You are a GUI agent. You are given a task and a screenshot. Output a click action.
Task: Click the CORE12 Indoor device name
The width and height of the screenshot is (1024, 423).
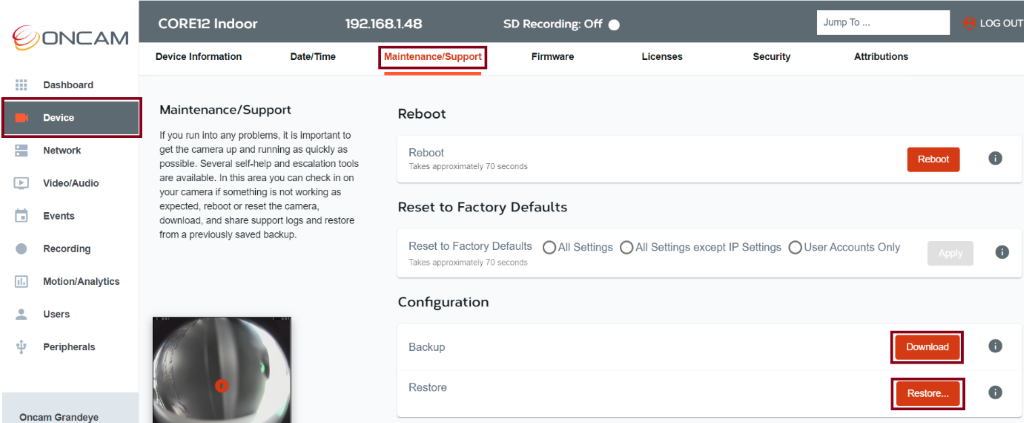click(x=208, y=24)
